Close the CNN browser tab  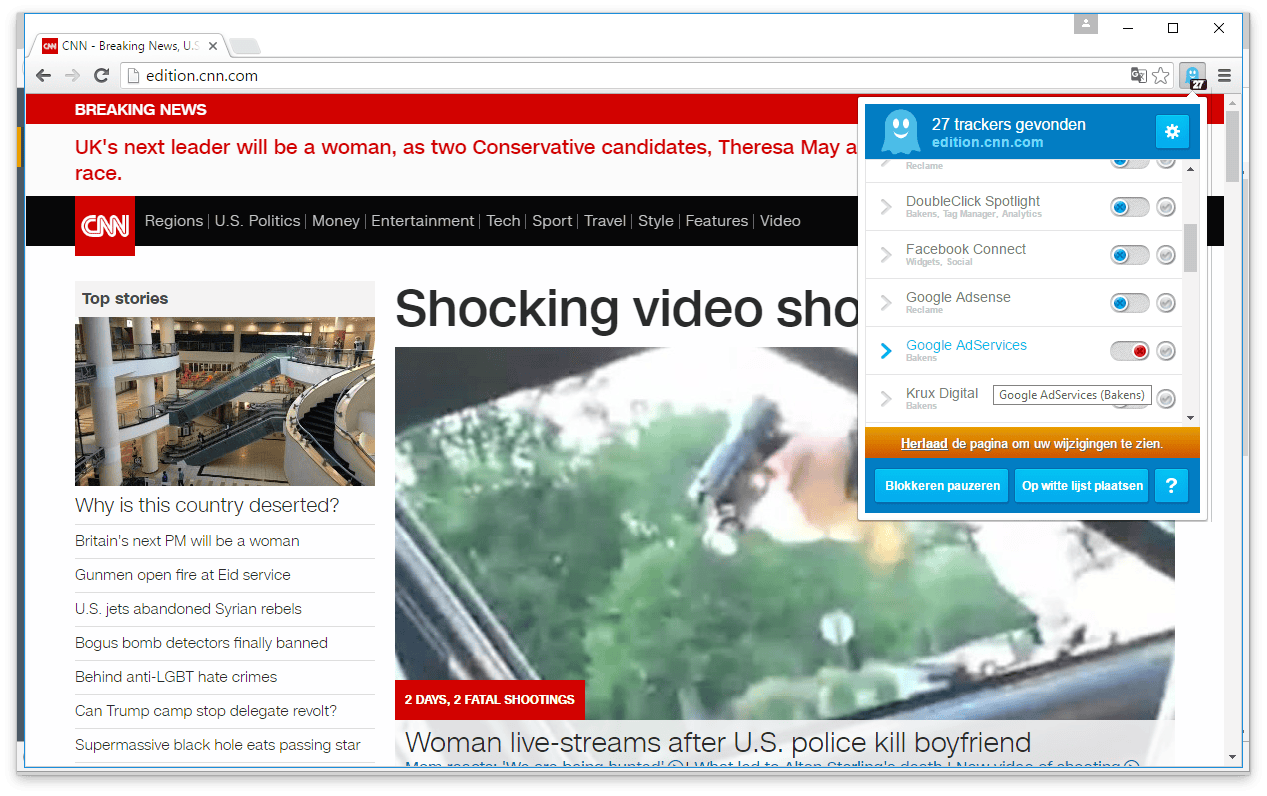coord(213,46)
